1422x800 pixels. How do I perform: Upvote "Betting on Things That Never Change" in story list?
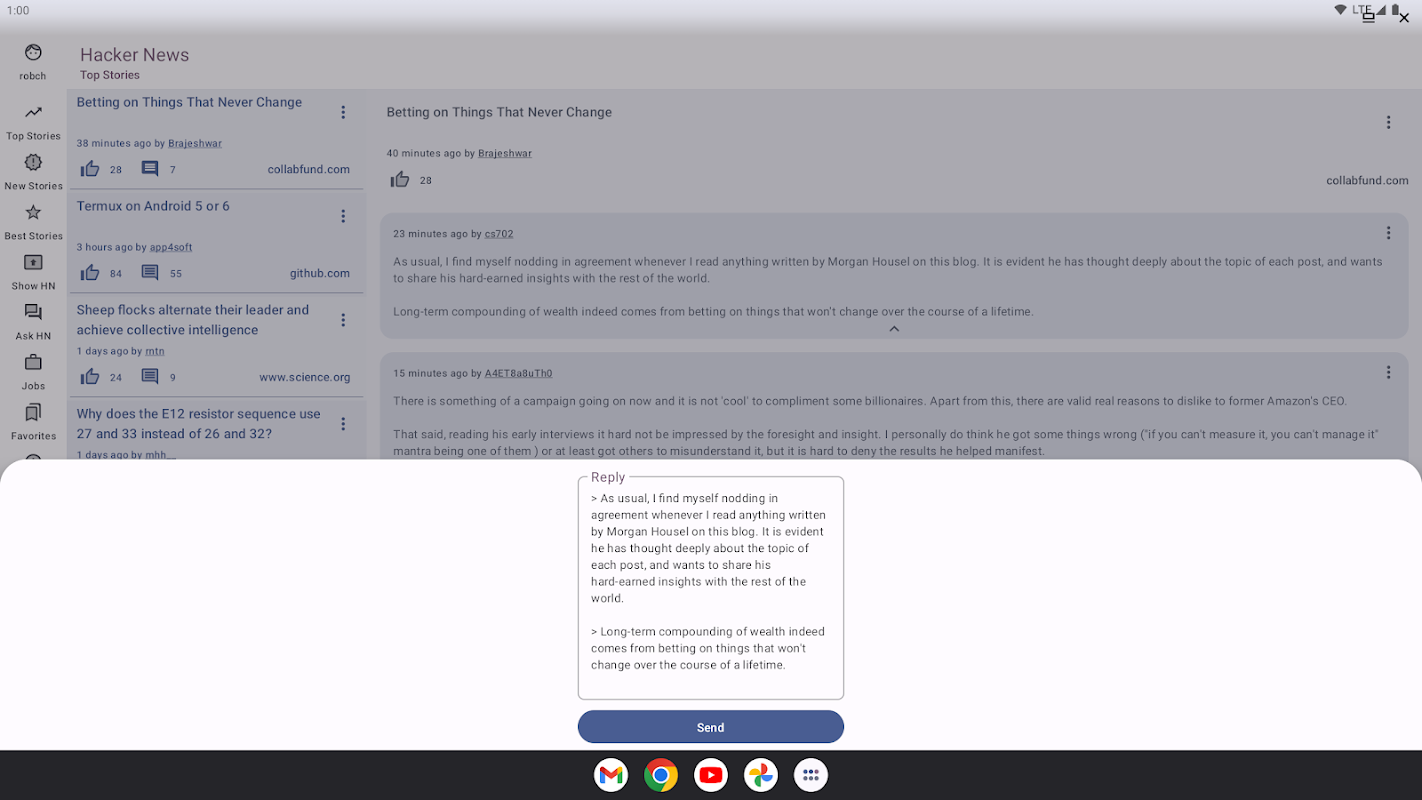90,169
